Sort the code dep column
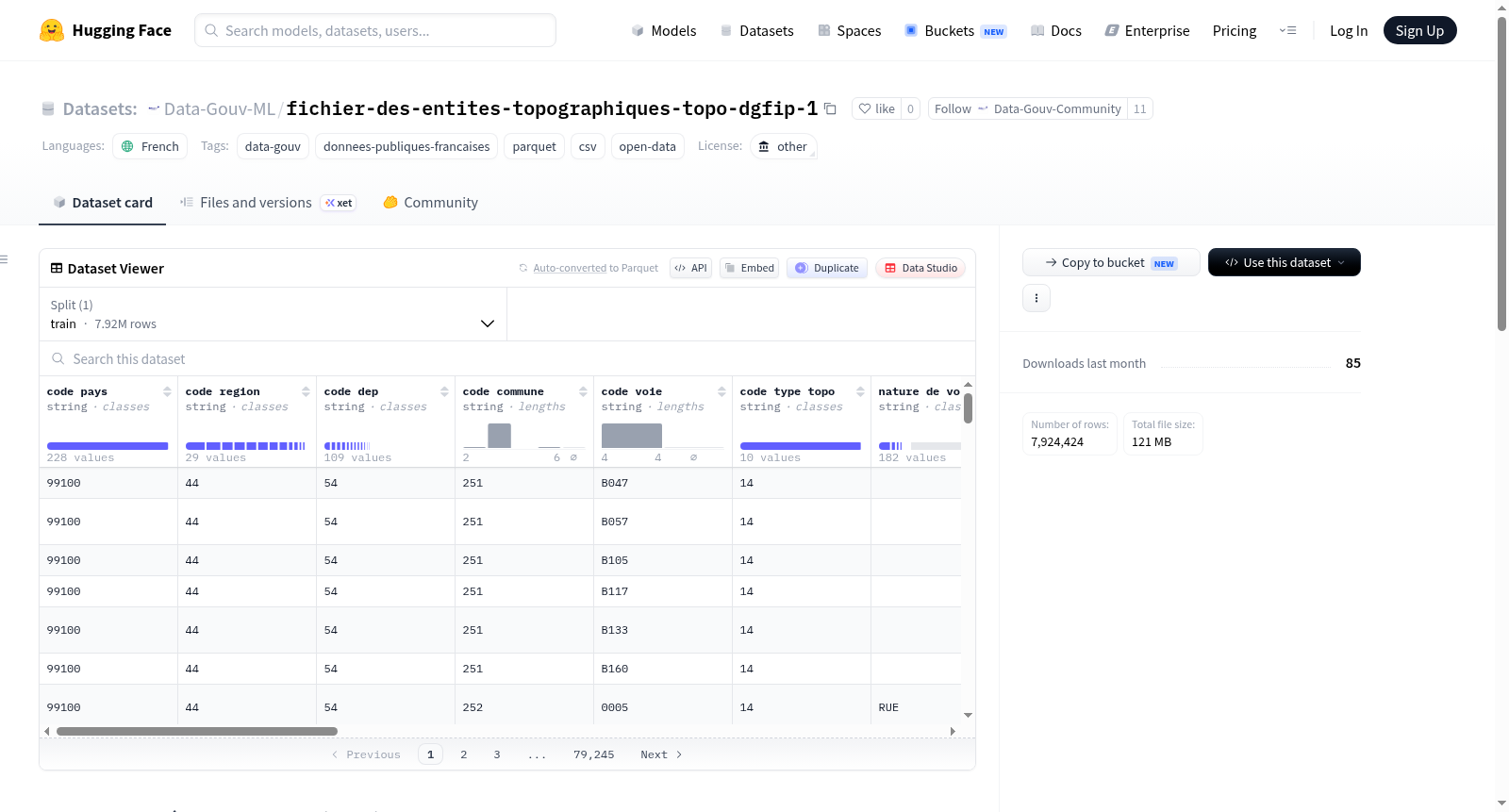Viewport: 1509px width, 812px height. (x=444, y=391)
